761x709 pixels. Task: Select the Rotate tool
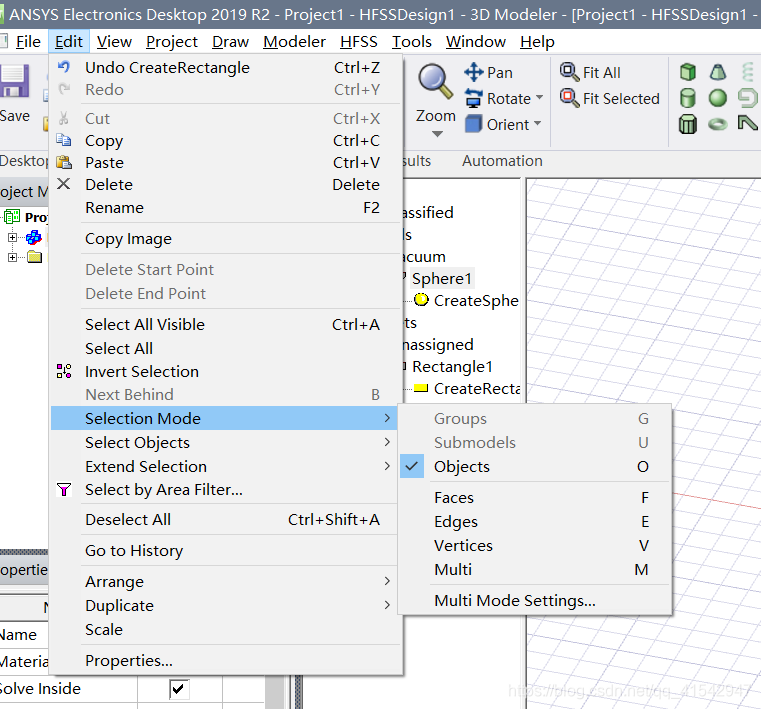(497, 99)
